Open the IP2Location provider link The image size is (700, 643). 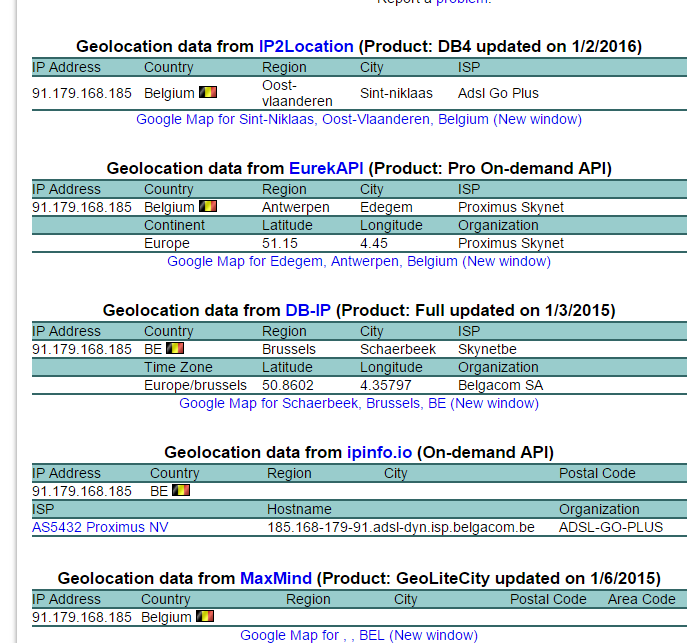click(x=306, y=46)
